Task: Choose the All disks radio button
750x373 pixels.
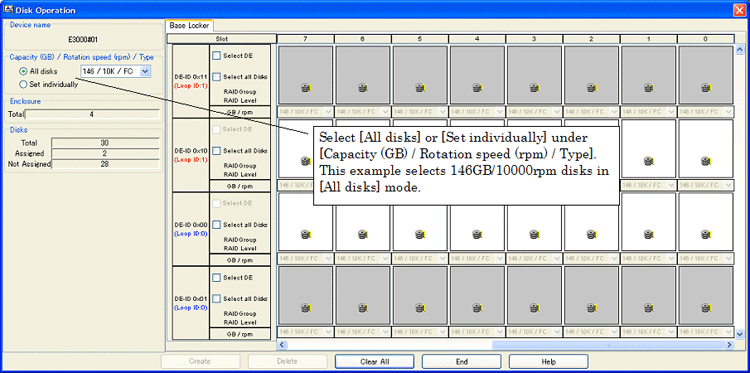Action: [23, 71]
